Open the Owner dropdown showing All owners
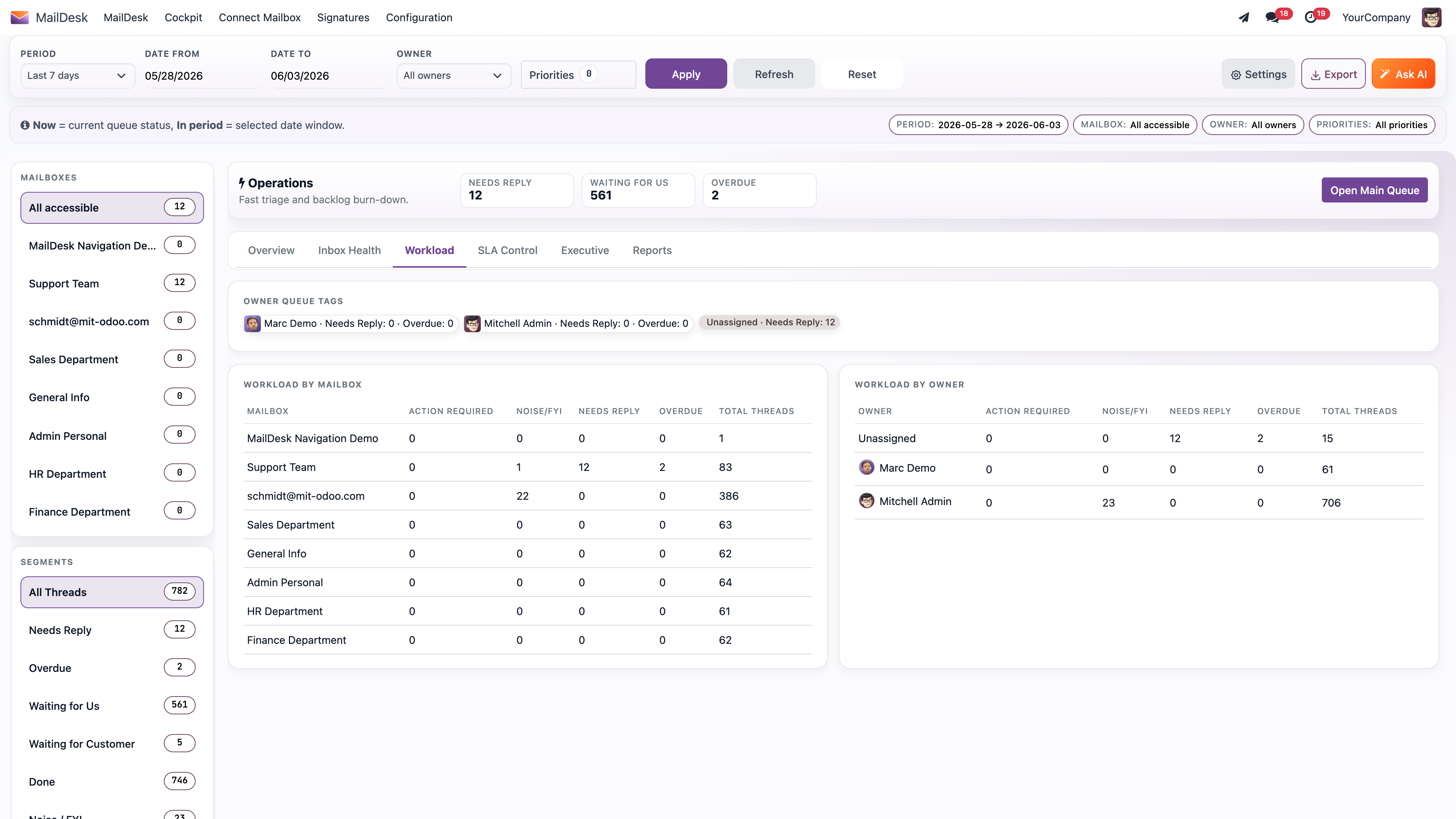The height and width of the screenshot is (819, 1456). point(454,76)
